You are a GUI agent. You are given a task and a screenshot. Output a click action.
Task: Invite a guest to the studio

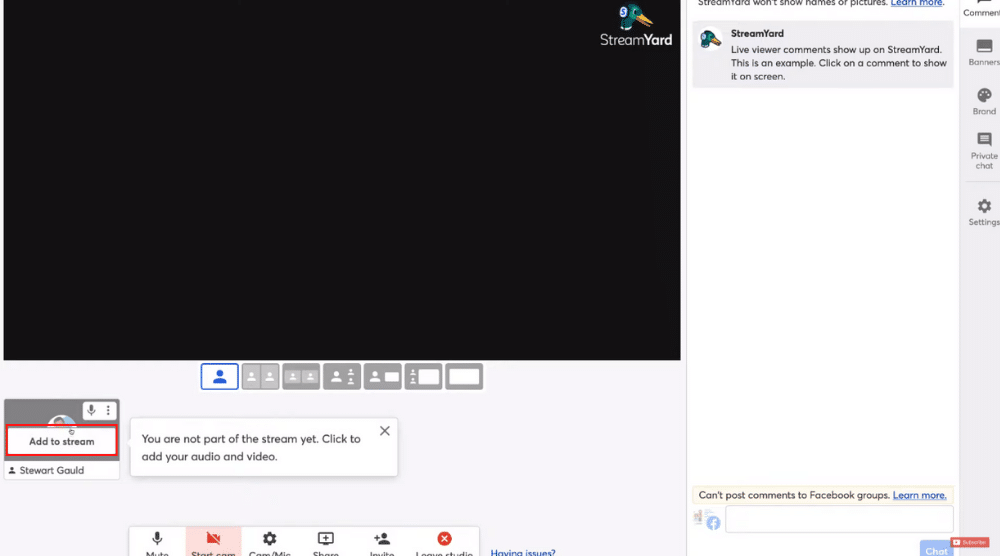point(382,543)
